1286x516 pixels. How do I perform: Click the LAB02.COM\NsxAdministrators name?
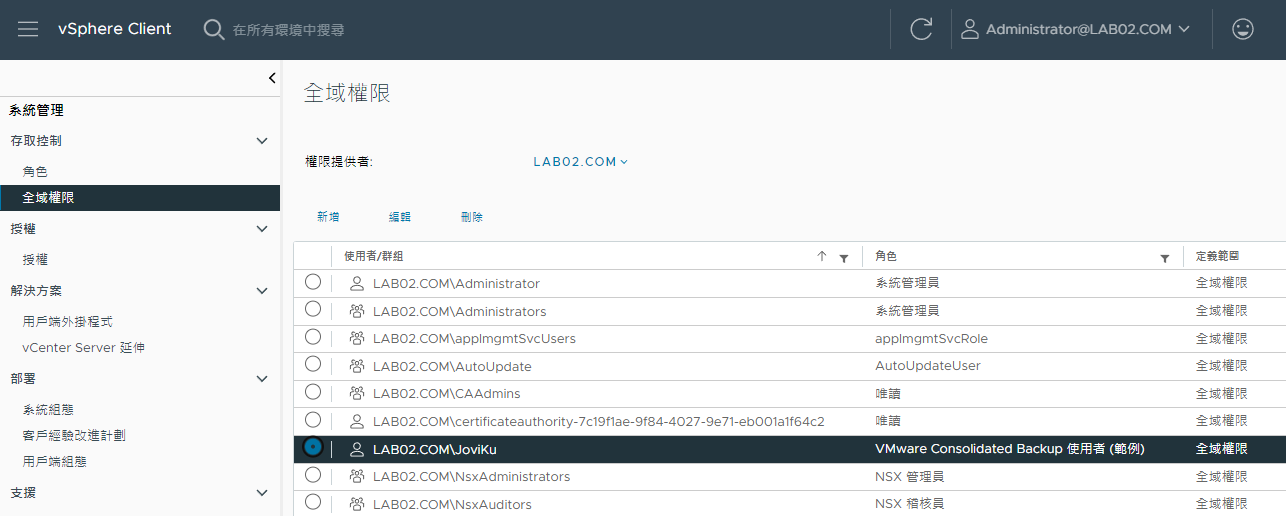[471, 477]
